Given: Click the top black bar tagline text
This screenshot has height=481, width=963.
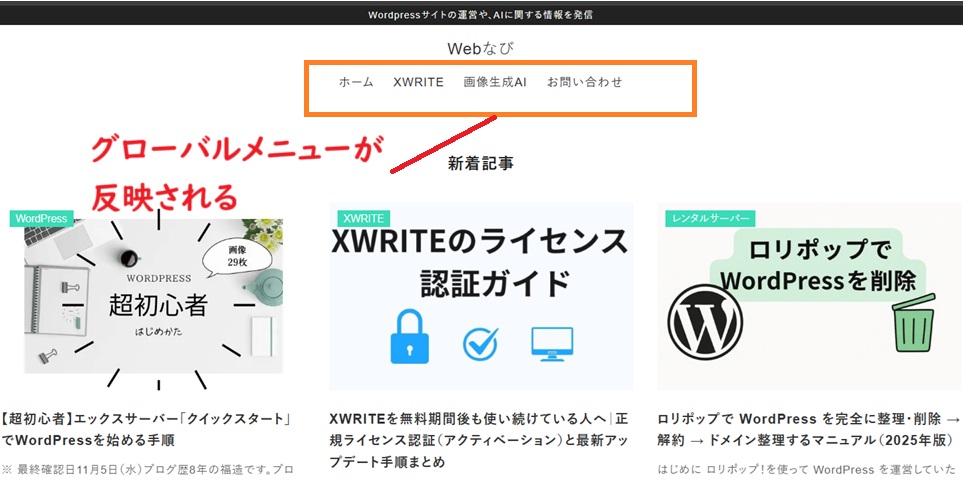Looking at the screenshot, I should coord(480,14).
